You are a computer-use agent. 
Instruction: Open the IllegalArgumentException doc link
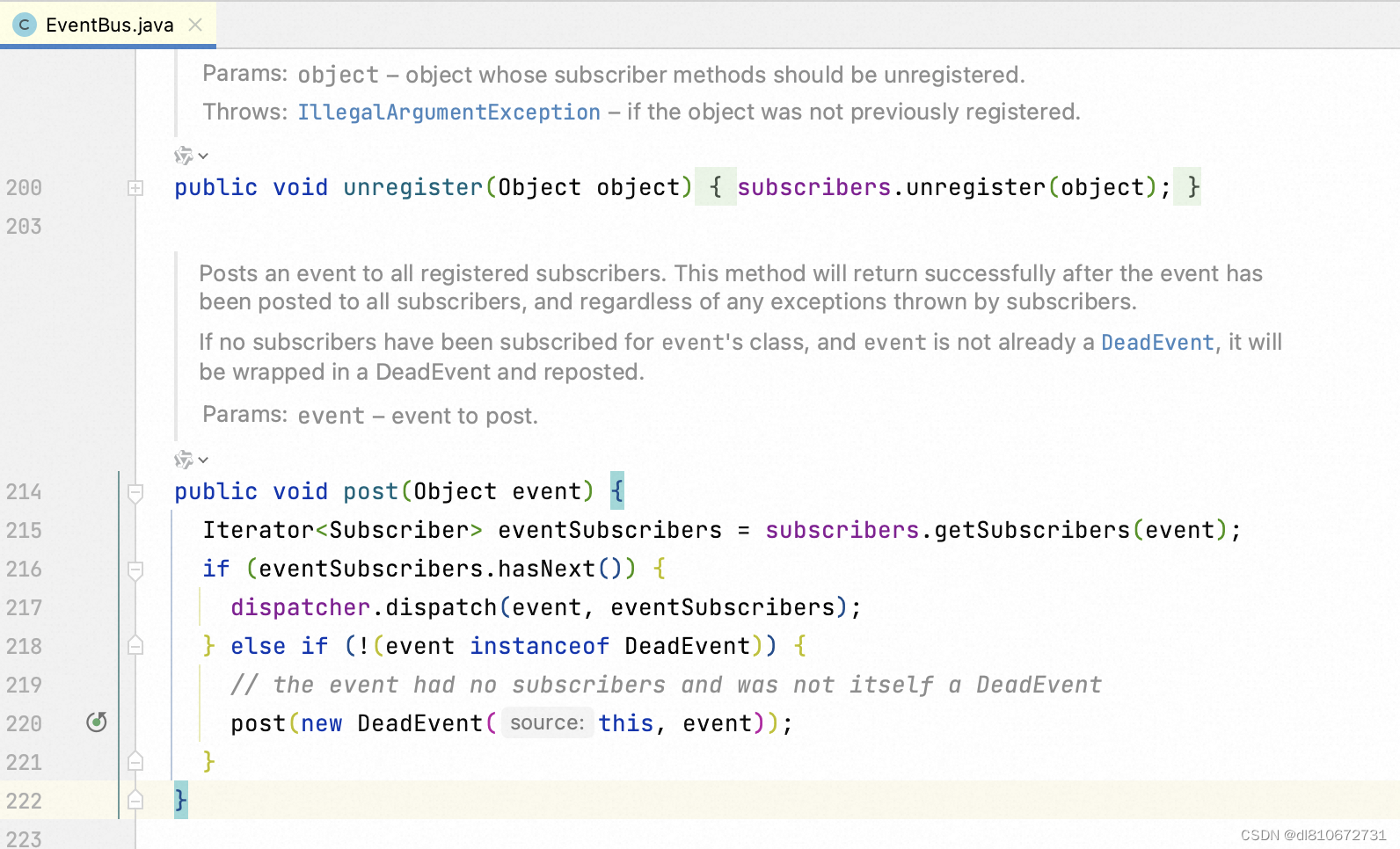pyautogui.click(x=448, y=112)
